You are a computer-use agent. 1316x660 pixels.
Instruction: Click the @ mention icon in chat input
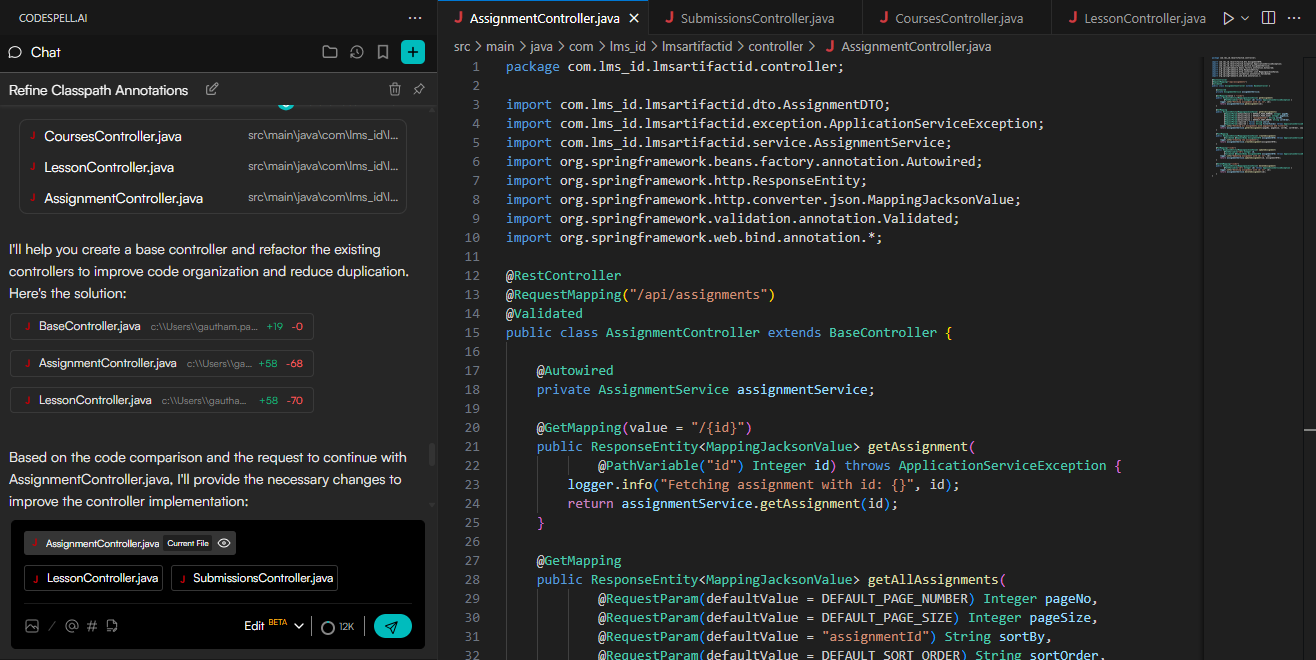pyautogui.click(x=71, y=626)
